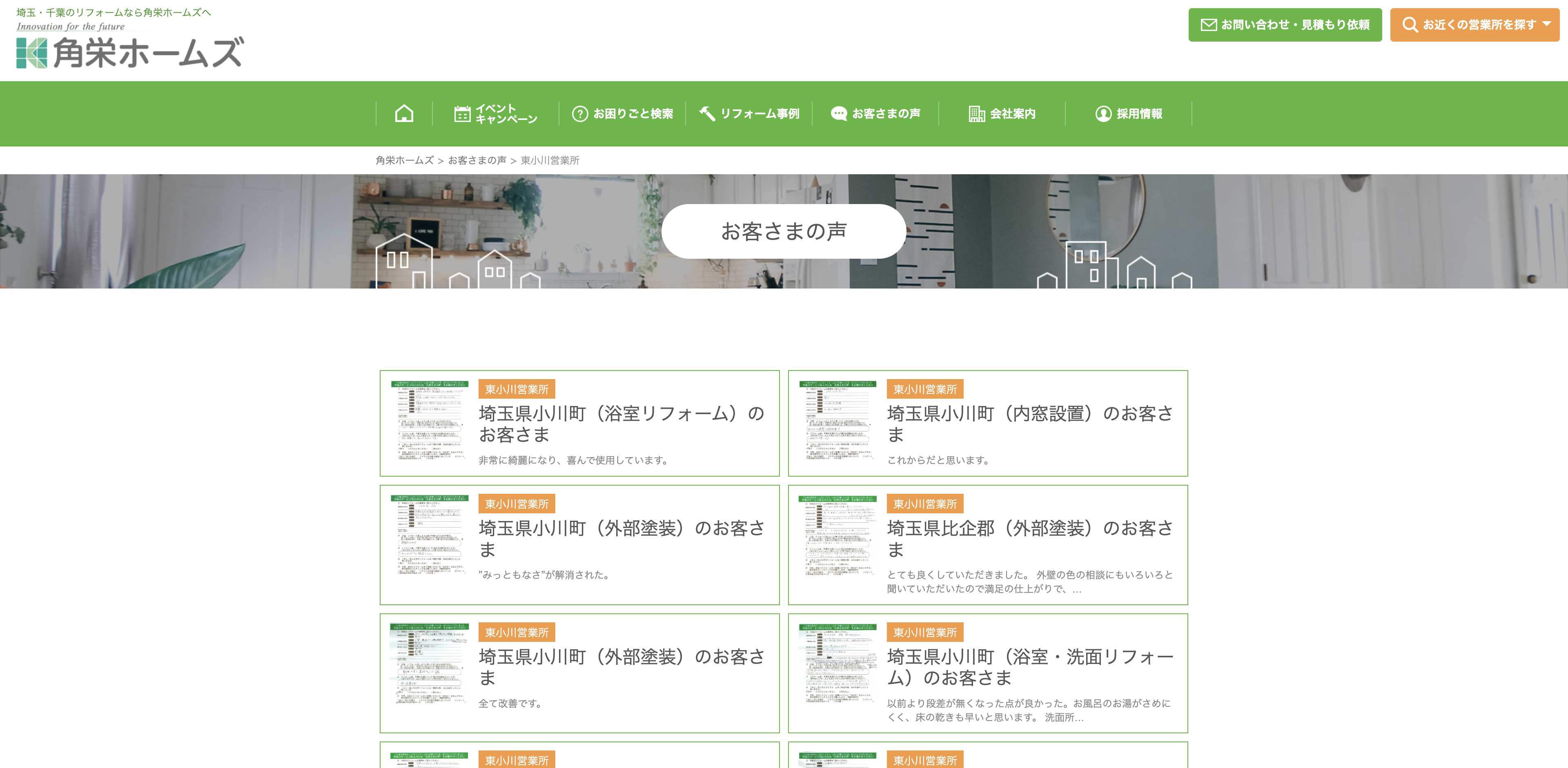Click 東小川営業所 tag on 浴室リフォーム card
The width and height of the screenshot is (1568, 768).
pyautogui.click(x=517, y=389)
